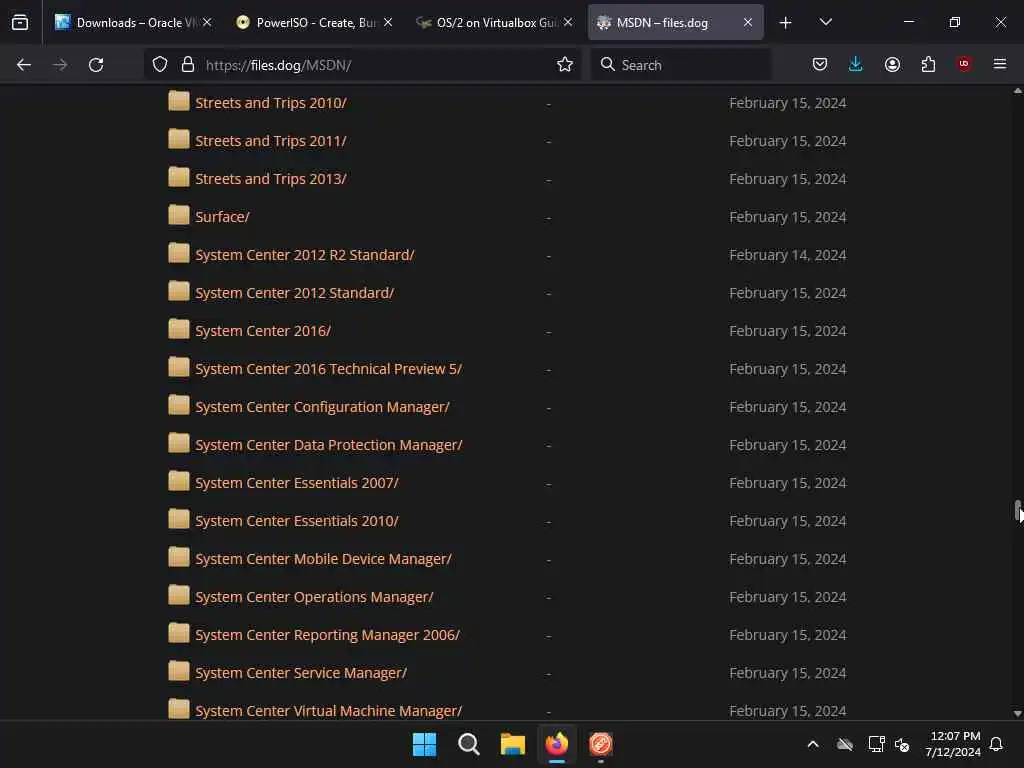Switch to Downloads – Oracle VM tab
The height and width of the screenshot is (768, 1024).
coord(133,23)
